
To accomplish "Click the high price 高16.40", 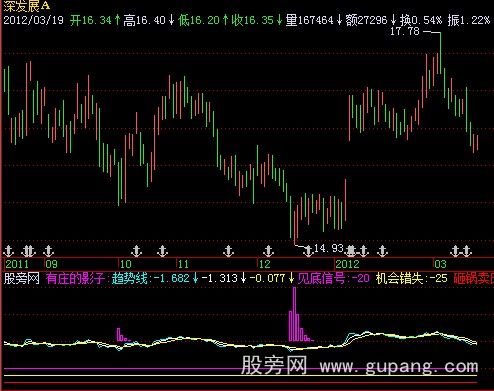I will coord(144,20).
